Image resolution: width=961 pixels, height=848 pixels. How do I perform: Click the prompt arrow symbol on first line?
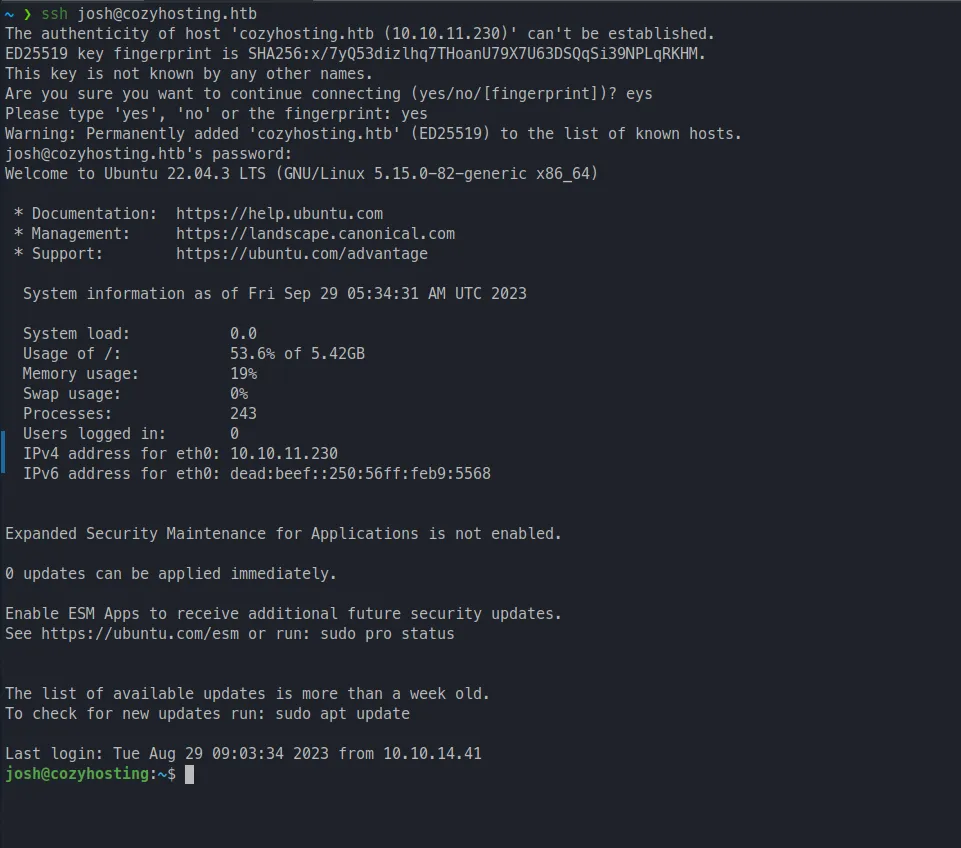pyautogui.click(x=27, y=14)
